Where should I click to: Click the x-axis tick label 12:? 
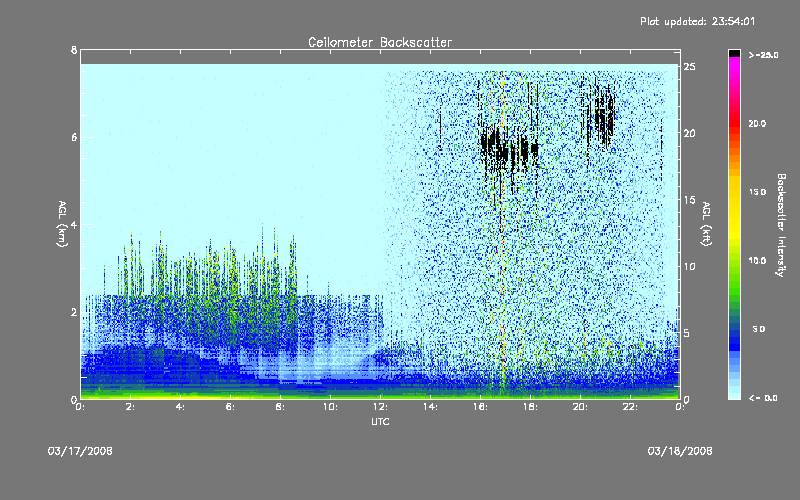(380, 407)
